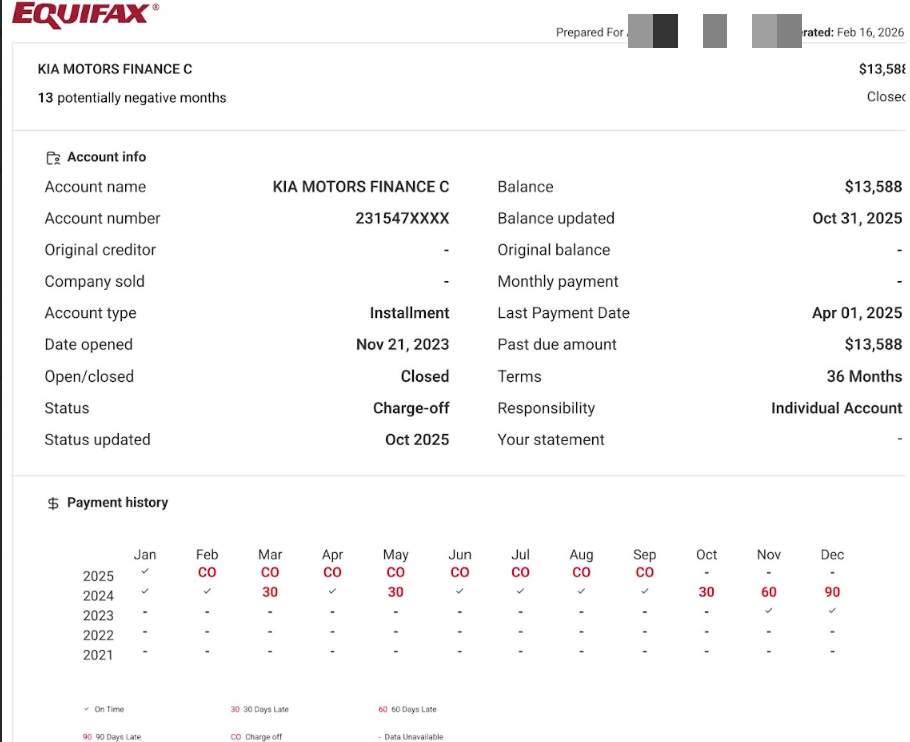Click the 2021 year row label
910x742 pixels.
(98, 655)
